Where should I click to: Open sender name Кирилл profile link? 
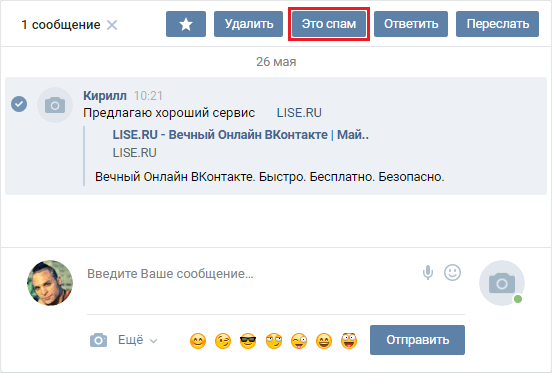pyautogui.click(x=105, y=95)
